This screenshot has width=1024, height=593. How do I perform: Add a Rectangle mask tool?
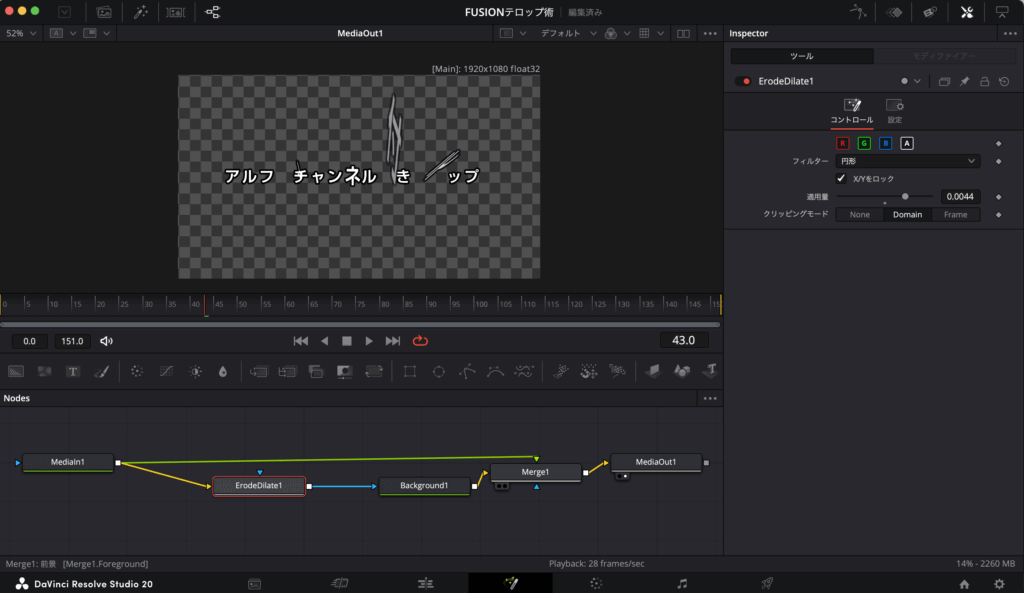click(410, 371)
